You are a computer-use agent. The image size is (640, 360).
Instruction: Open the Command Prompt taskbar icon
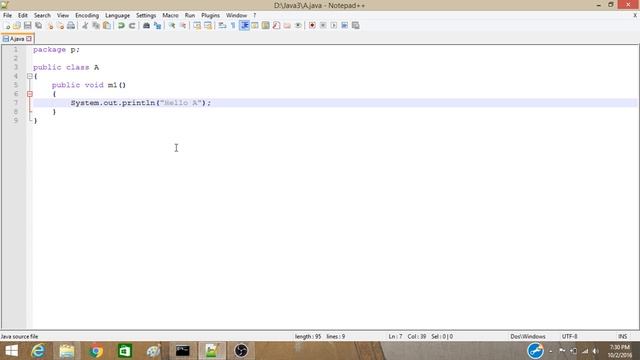point(182,351)
